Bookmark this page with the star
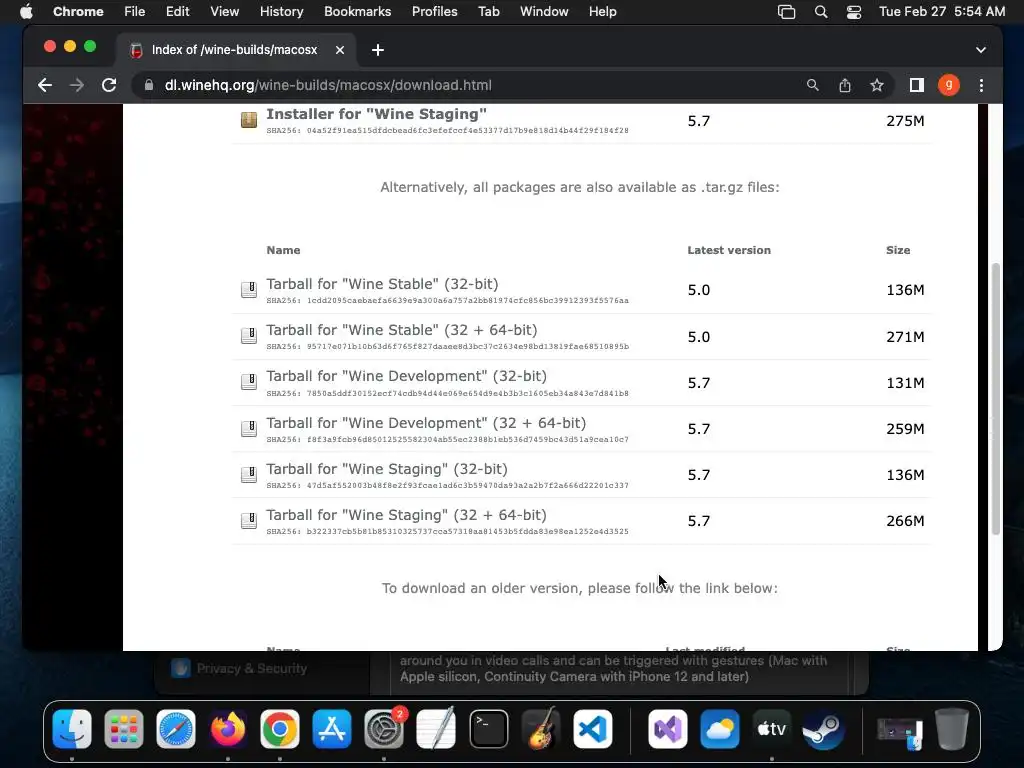Viewport: 1024px width, 768px height. point(876,85)
